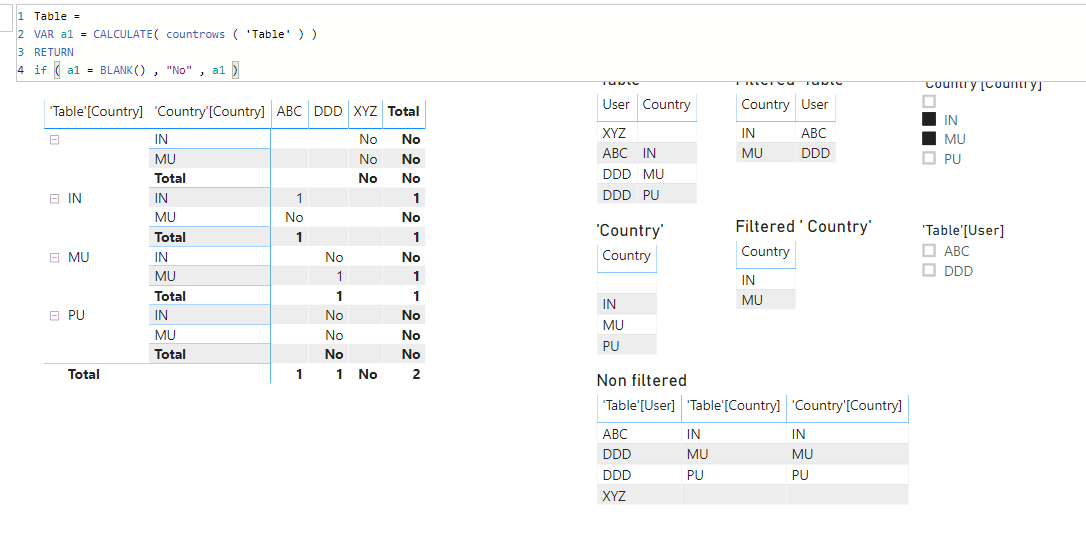Click the 'Table'[Country] matrix column header
Viewport: 1086px width, 542px height.
96,111
